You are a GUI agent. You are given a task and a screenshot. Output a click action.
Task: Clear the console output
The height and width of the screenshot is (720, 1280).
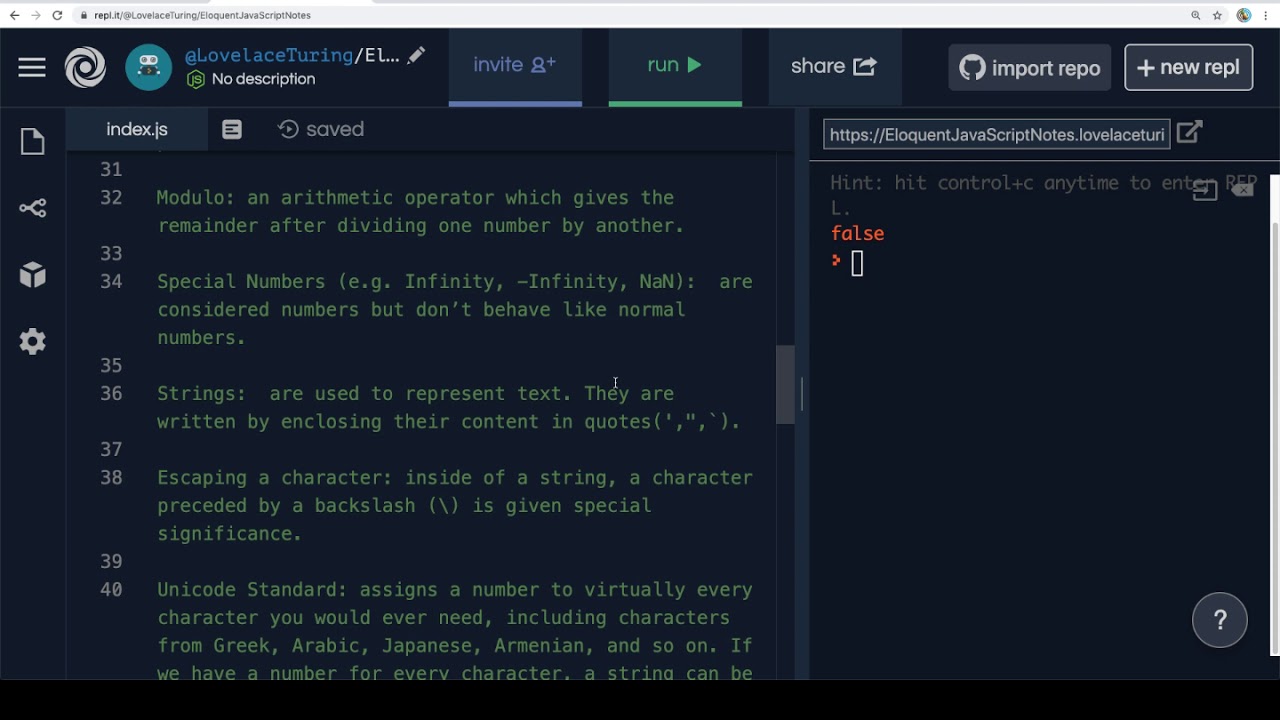[1243, 188]
